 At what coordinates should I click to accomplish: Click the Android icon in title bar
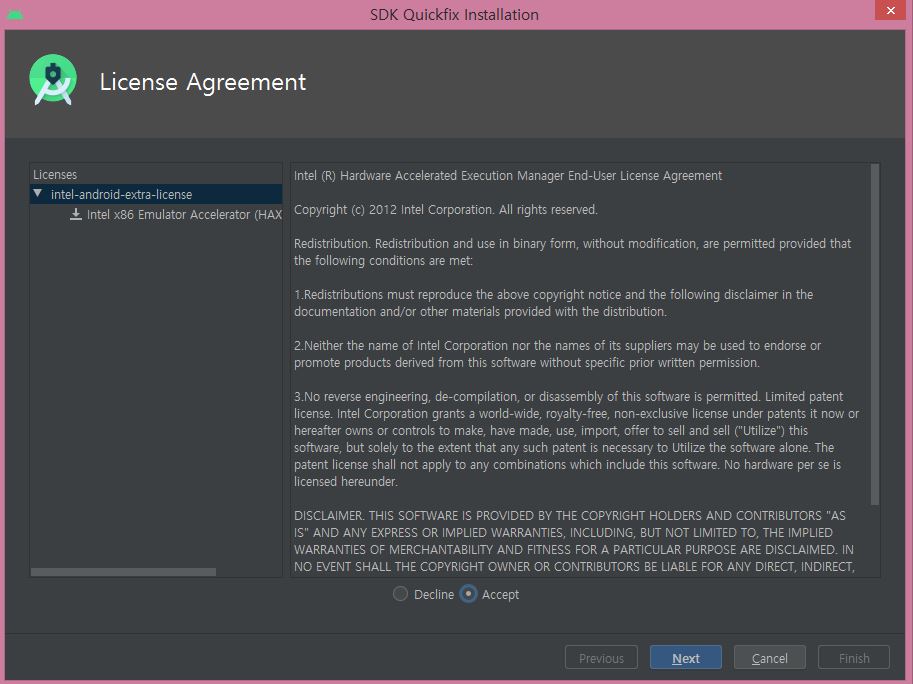click(x=15, y=15)
